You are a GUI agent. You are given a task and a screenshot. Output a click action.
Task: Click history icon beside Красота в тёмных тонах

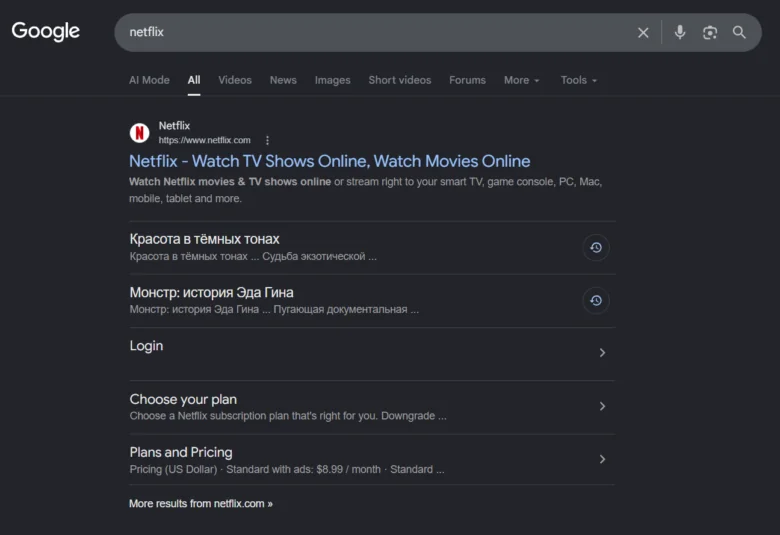[596, 247]
